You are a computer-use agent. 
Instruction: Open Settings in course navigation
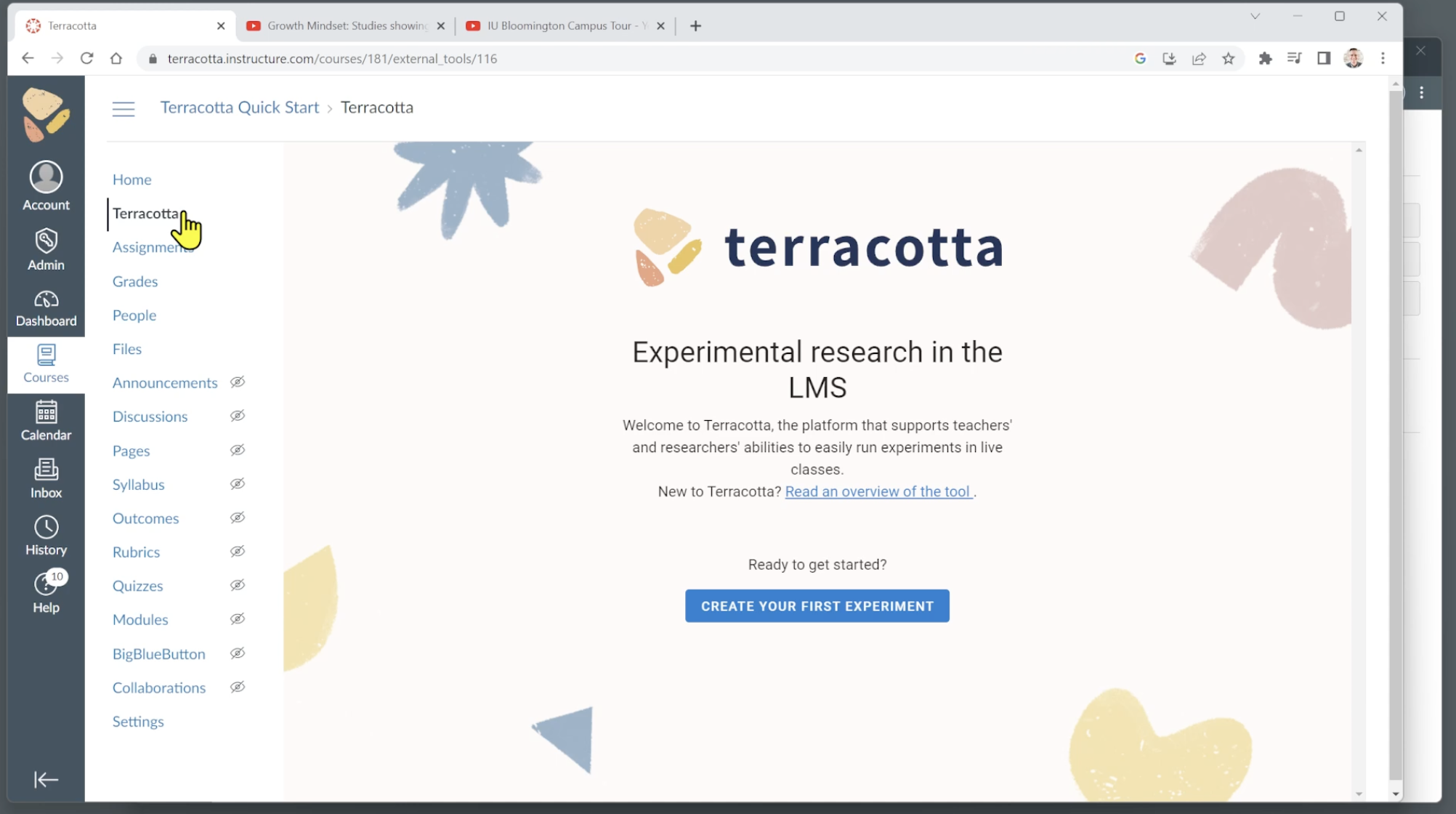point(138,722)
